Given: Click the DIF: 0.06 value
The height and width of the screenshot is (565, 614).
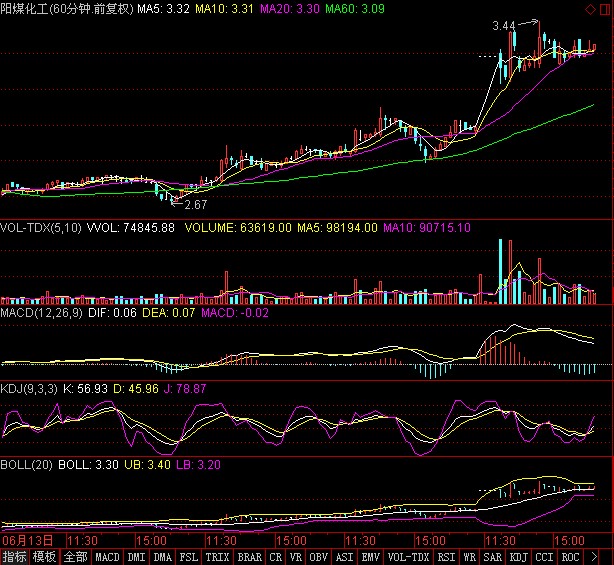Looking at the screenshot, I should click(112, 312).
